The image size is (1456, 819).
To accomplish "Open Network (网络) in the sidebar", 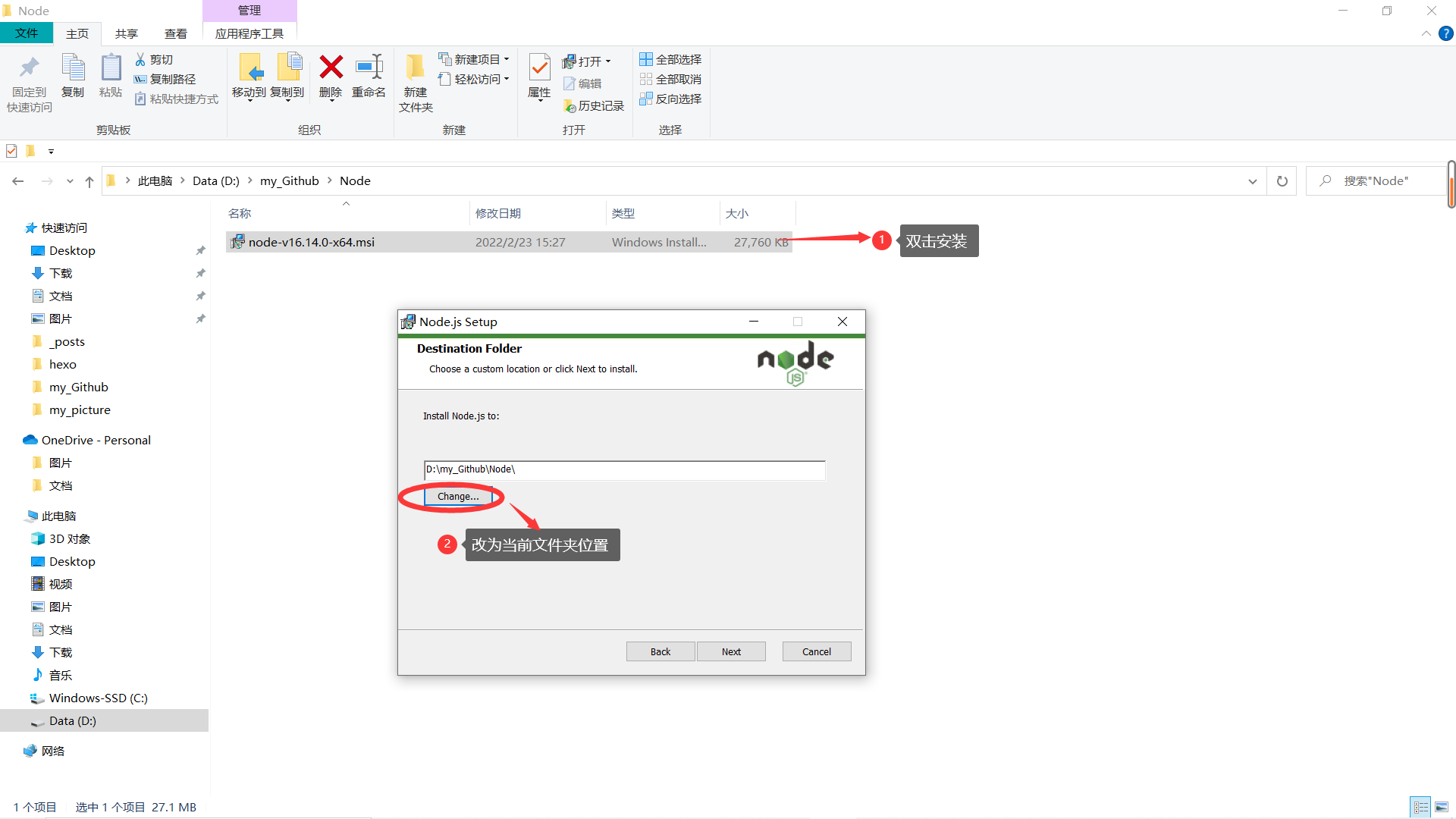I will tap(52, 752).
